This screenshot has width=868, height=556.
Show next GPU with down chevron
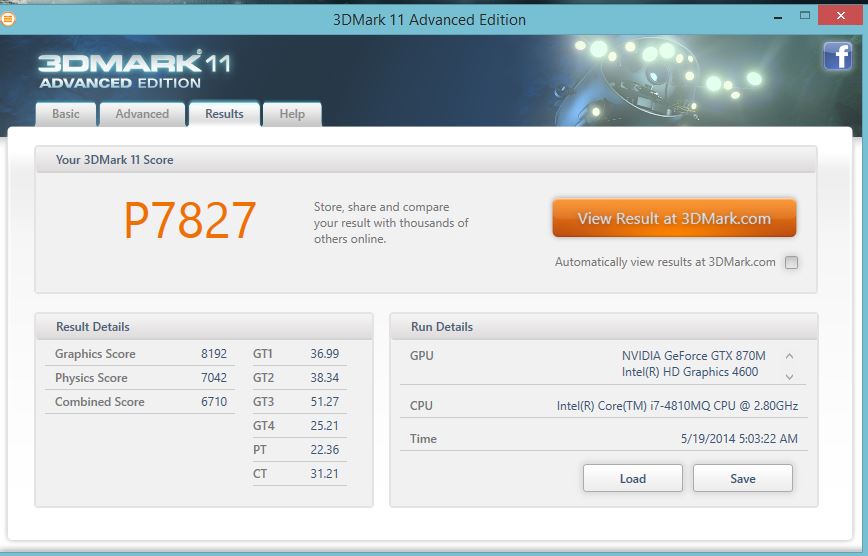(x=790, y=377)
